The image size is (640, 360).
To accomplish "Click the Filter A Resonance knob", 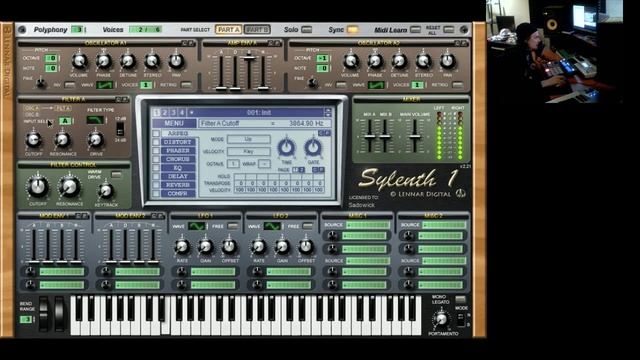I will point(62,140).
